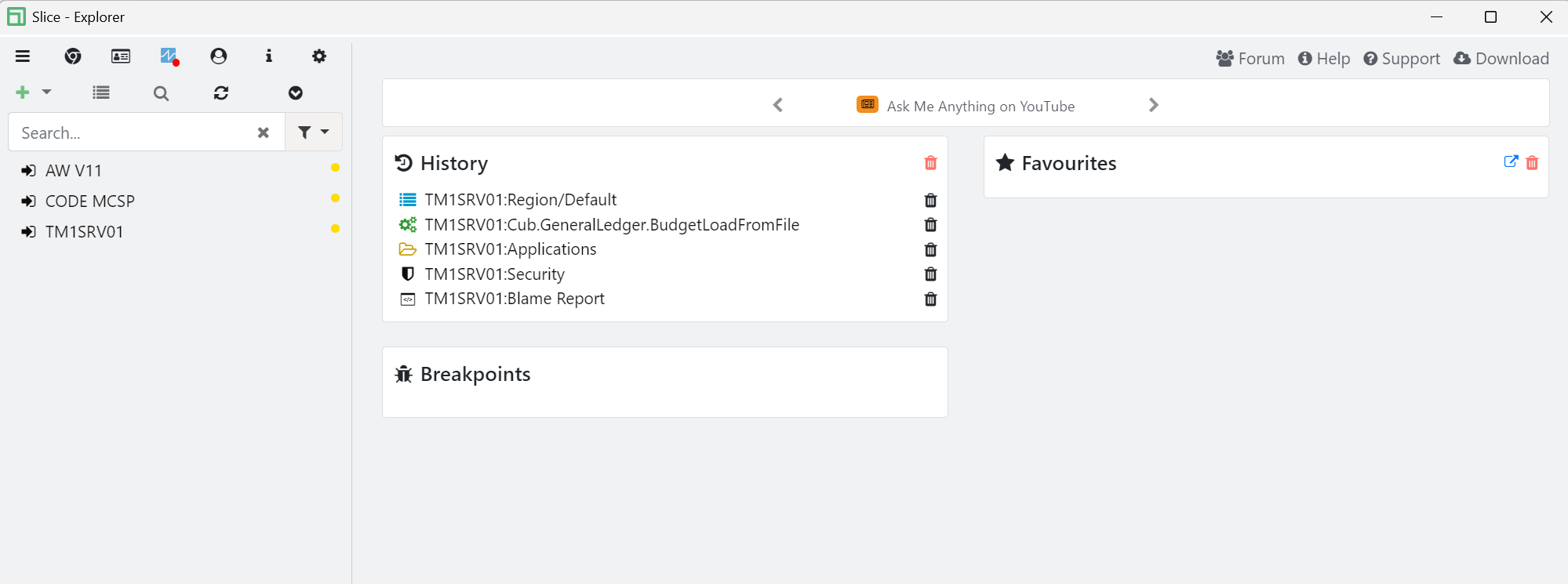The image size is (1568, 584).
Task: Delete the Security history entry
Action: point(931,274)
